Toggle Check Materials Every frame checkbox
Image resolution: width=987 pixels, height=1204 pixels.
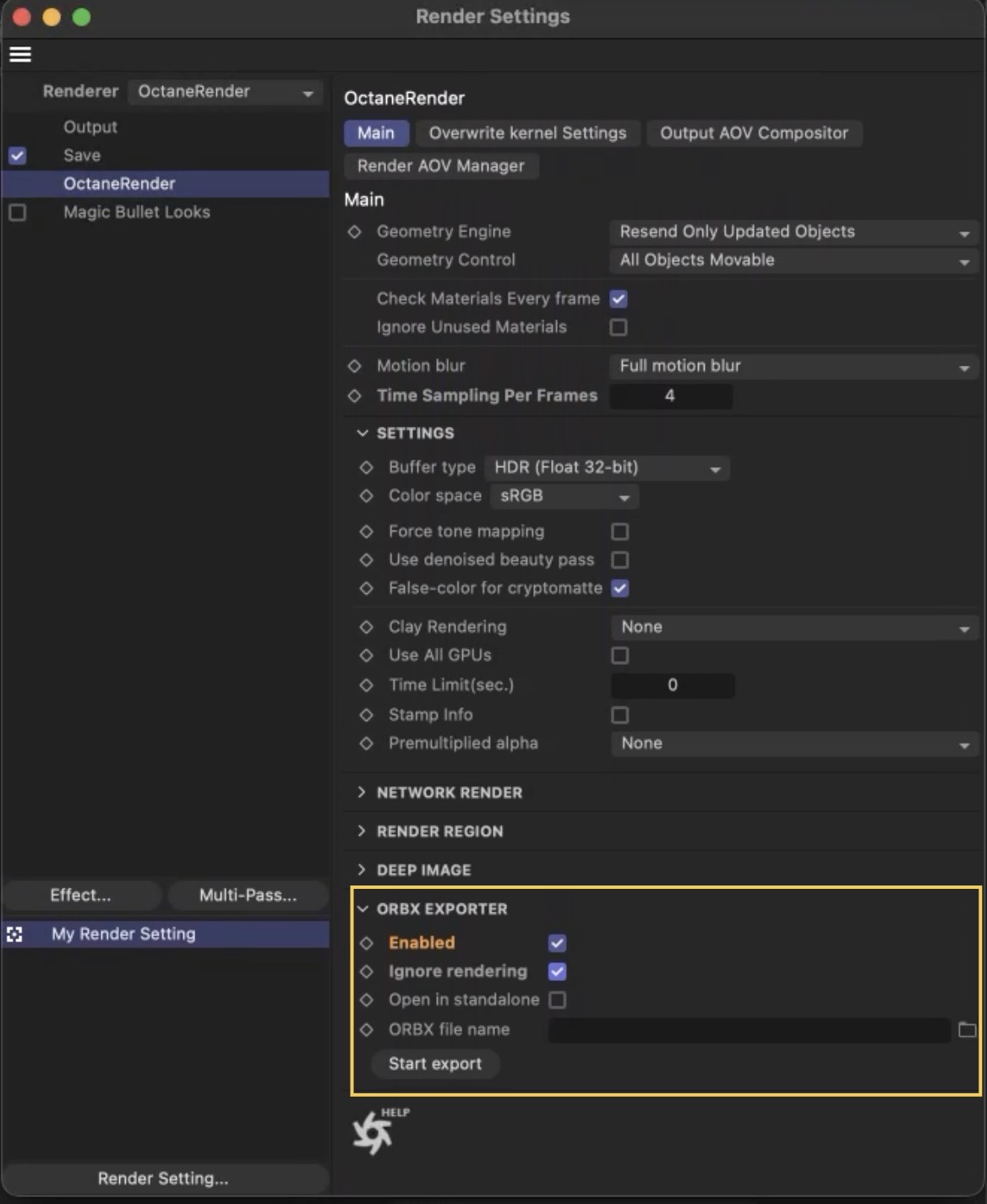(x=619, y=299)
